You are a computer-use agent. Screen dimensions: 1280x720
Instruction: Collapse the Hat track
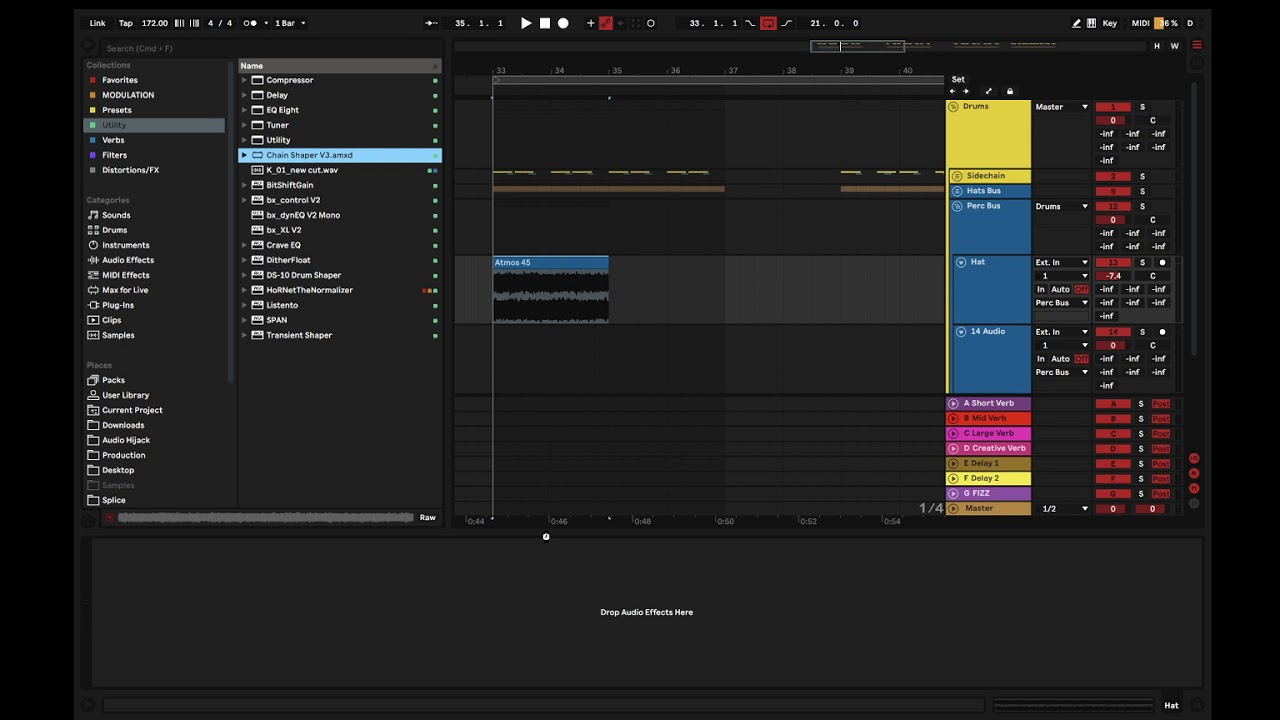point(961,262)
